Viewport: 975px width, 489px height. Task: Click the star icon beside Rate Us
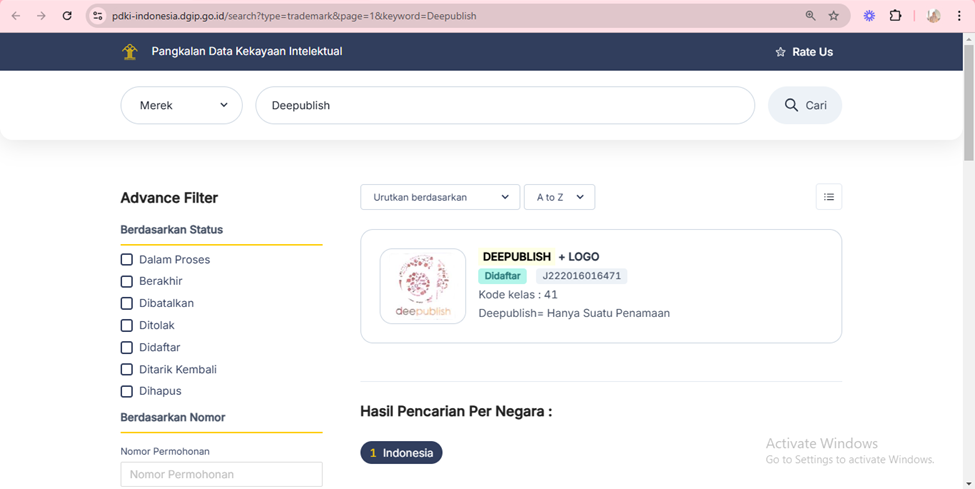click(780, 52)
